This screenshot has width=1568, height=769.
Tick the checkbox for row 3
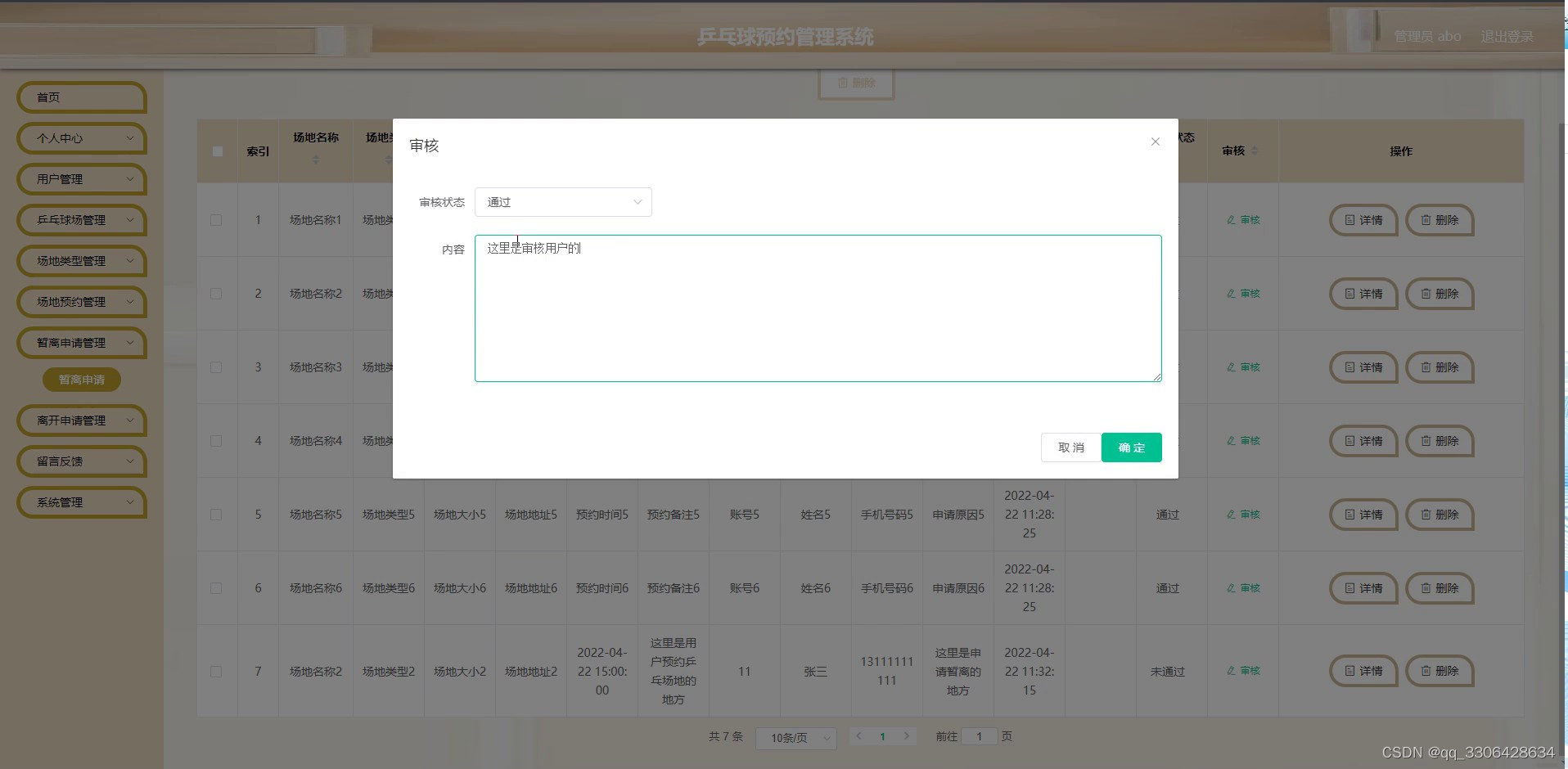click(x=216, y=367)
